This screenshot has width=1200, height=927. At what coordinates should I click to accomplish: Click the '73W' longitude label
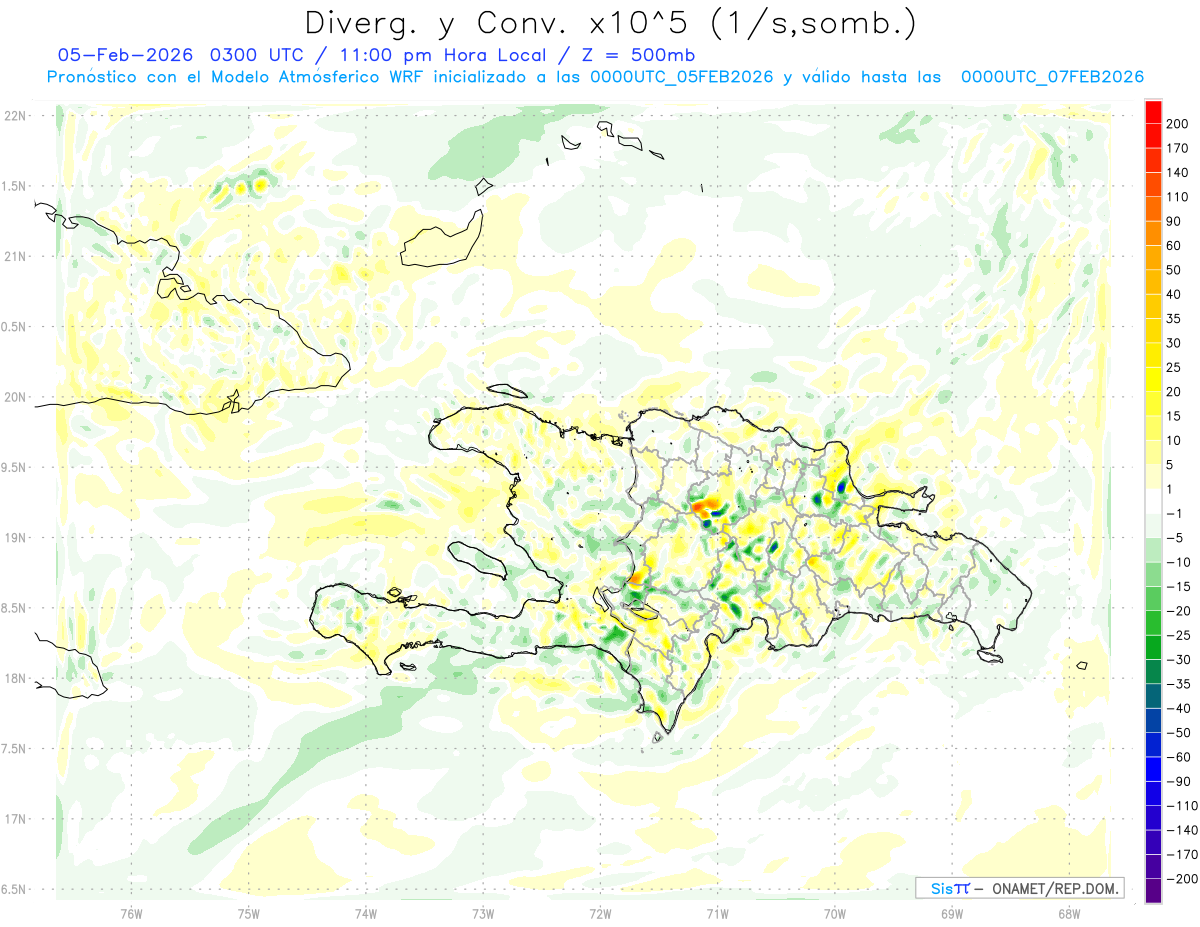pyautogui.click(x=483, y=913)
